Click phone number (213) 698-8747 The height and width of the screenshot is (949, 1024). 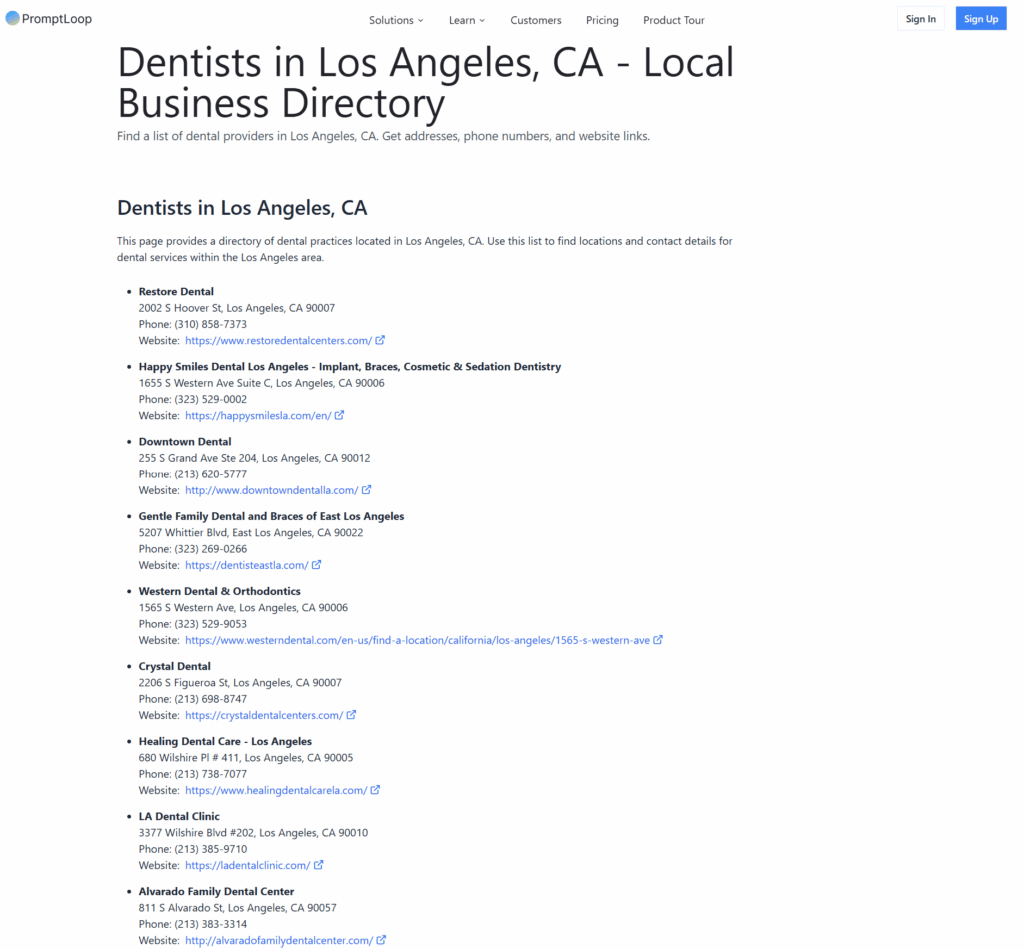pyautogui.click(x=210, y=699)
